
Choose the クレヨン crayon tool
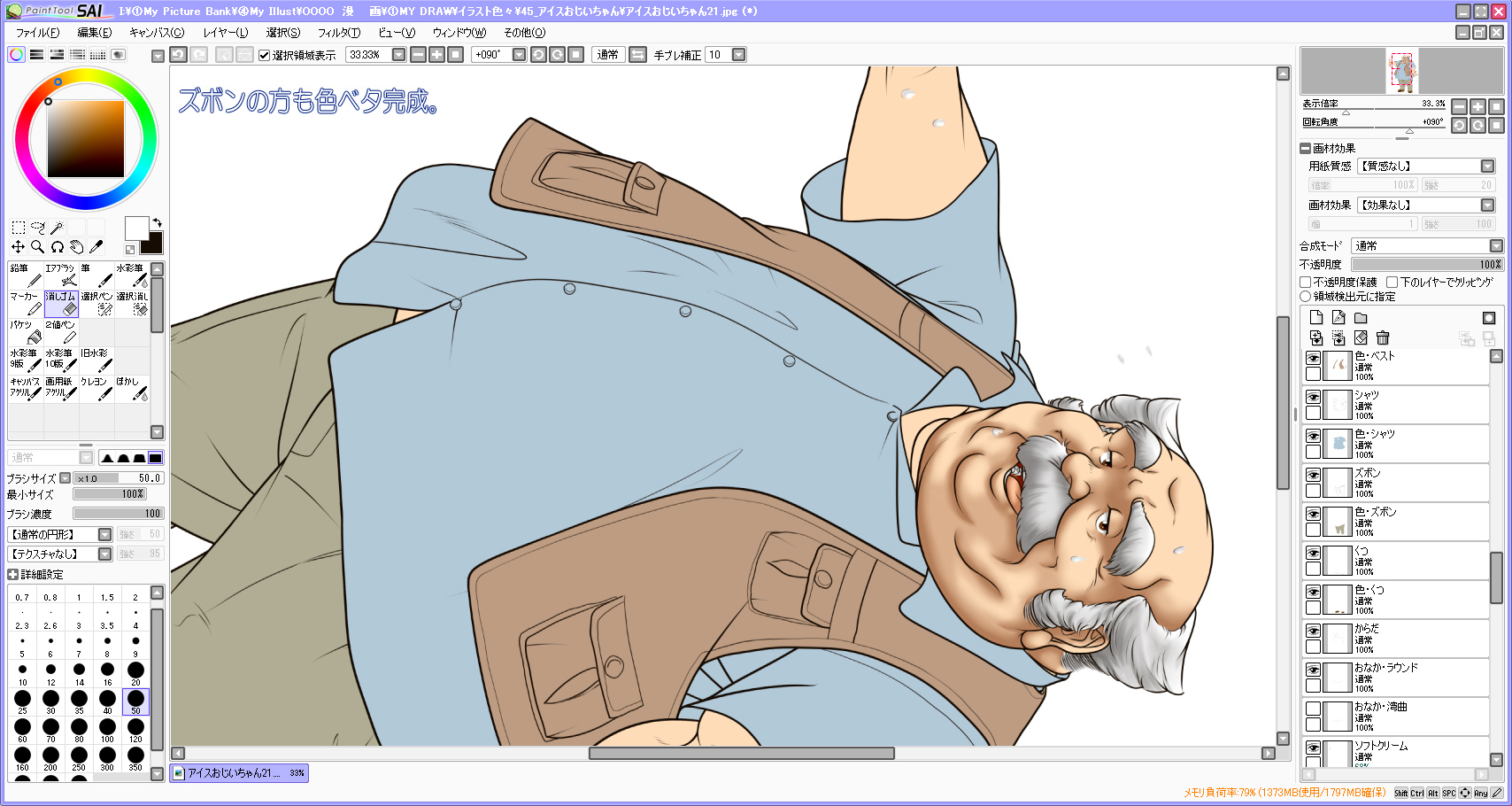(x=96, y=389)
